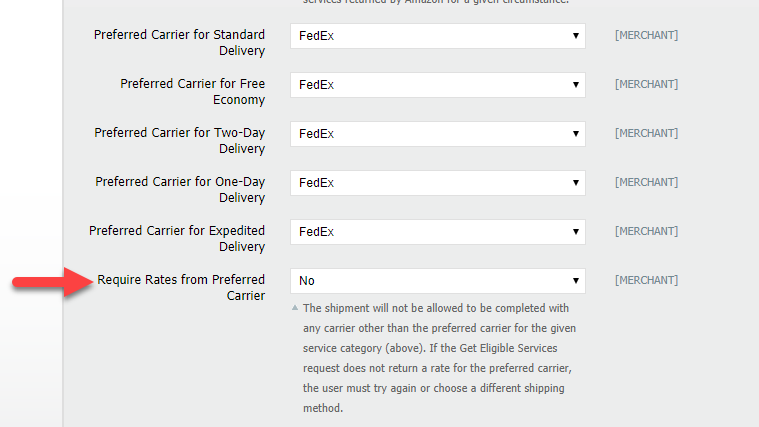Click the [MERCHANT] scope tag beside Expedited Delivery
759x427 pixels.
[x=646, y=232]
